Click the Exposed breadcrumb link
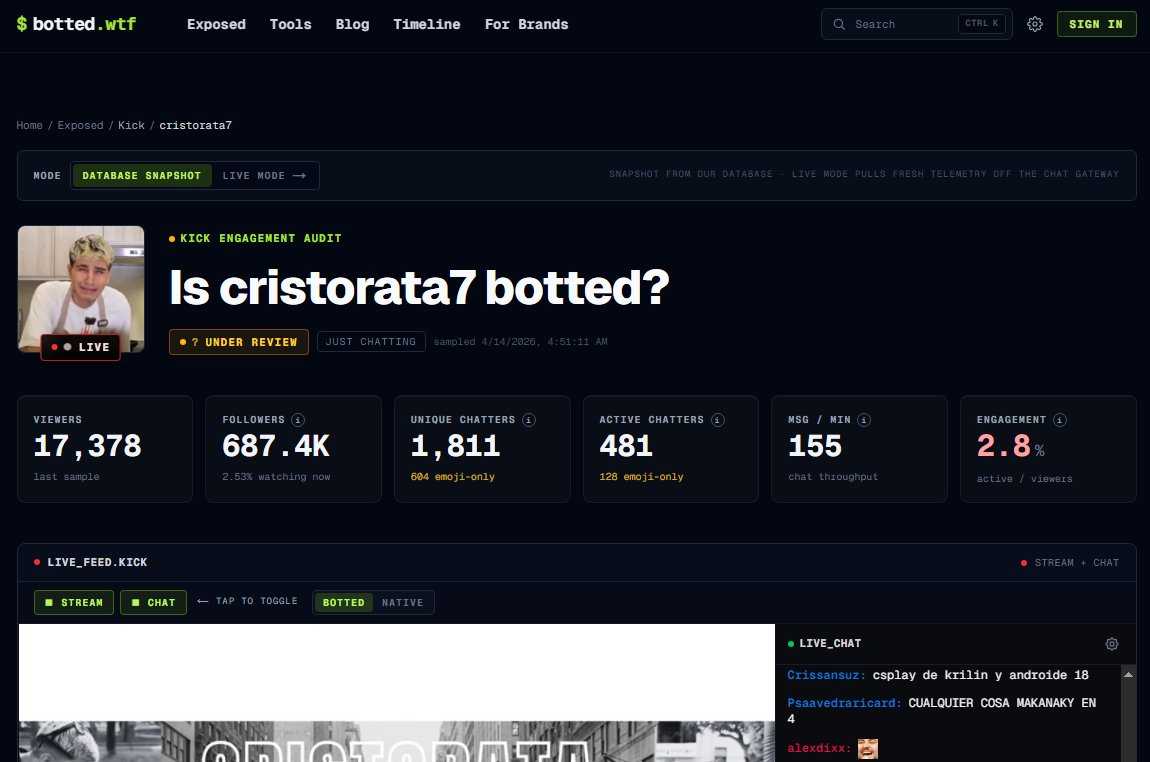The image size is (1150, 762). pyautogui.click(x=81, y=125)
